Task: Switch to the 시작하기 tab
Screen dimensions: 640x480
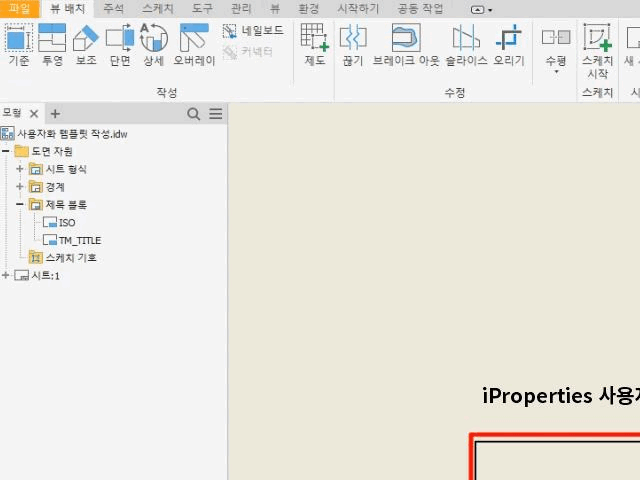Action: (x=358, y=9)
